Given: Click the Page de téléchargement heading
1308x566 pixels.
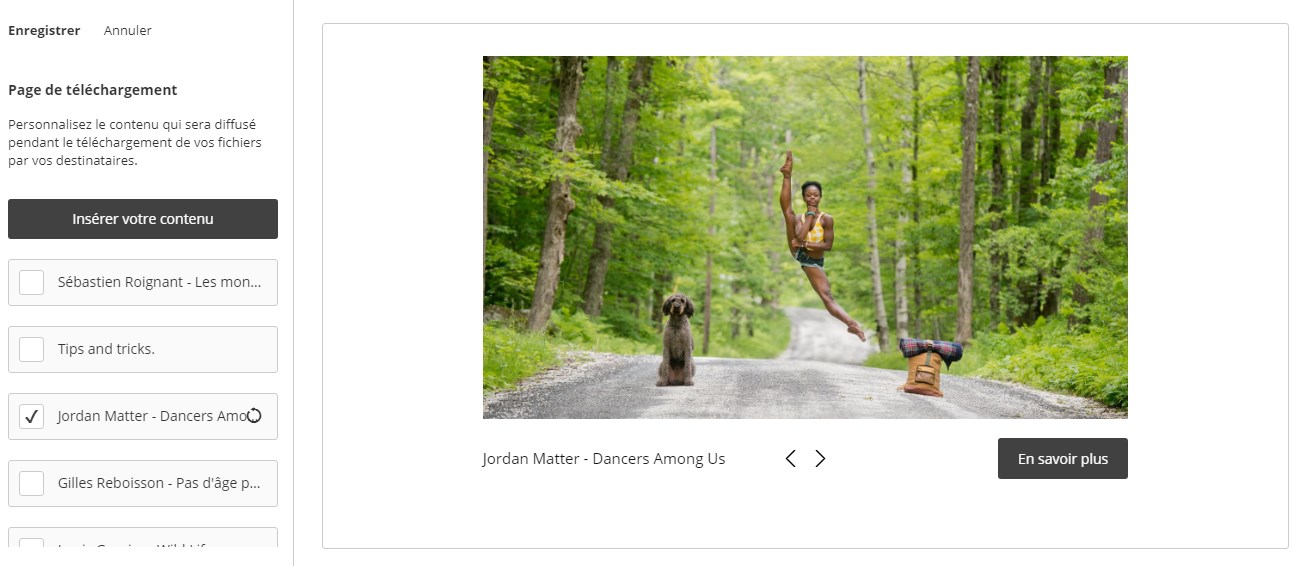Looking at the screenshot, I should 93,90.
